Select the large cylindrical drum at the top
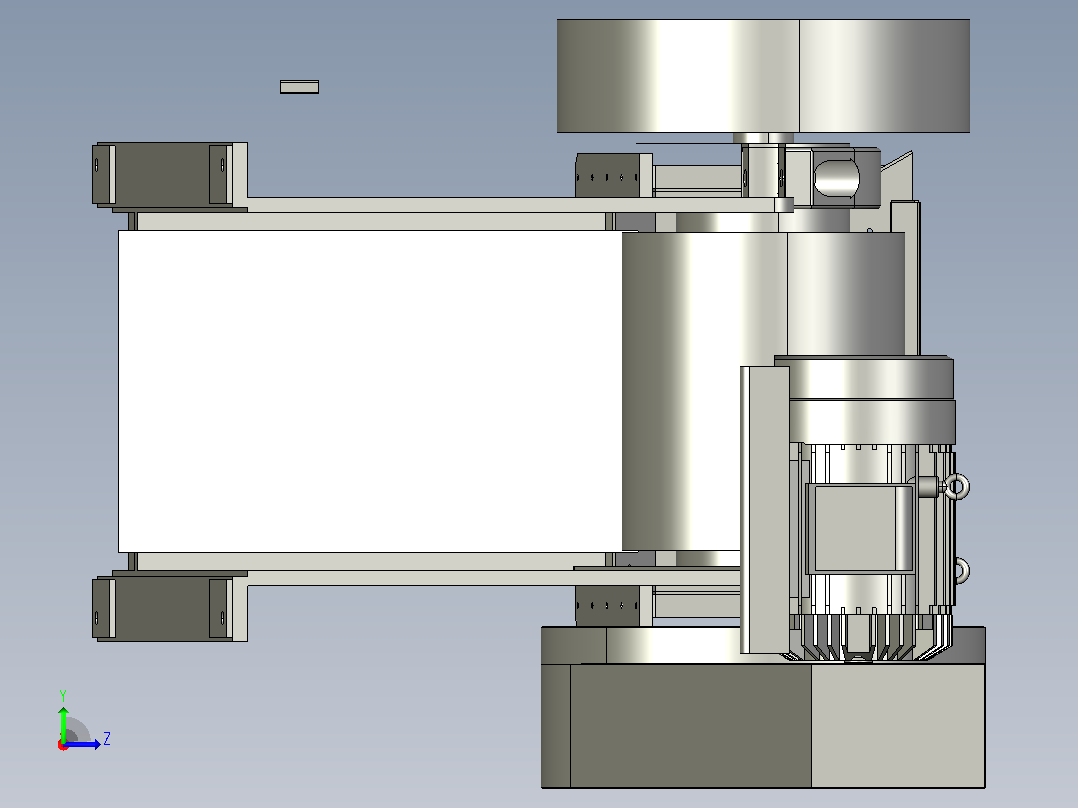Viewport: 1078px width, 808px height. (x=763, y=76)
